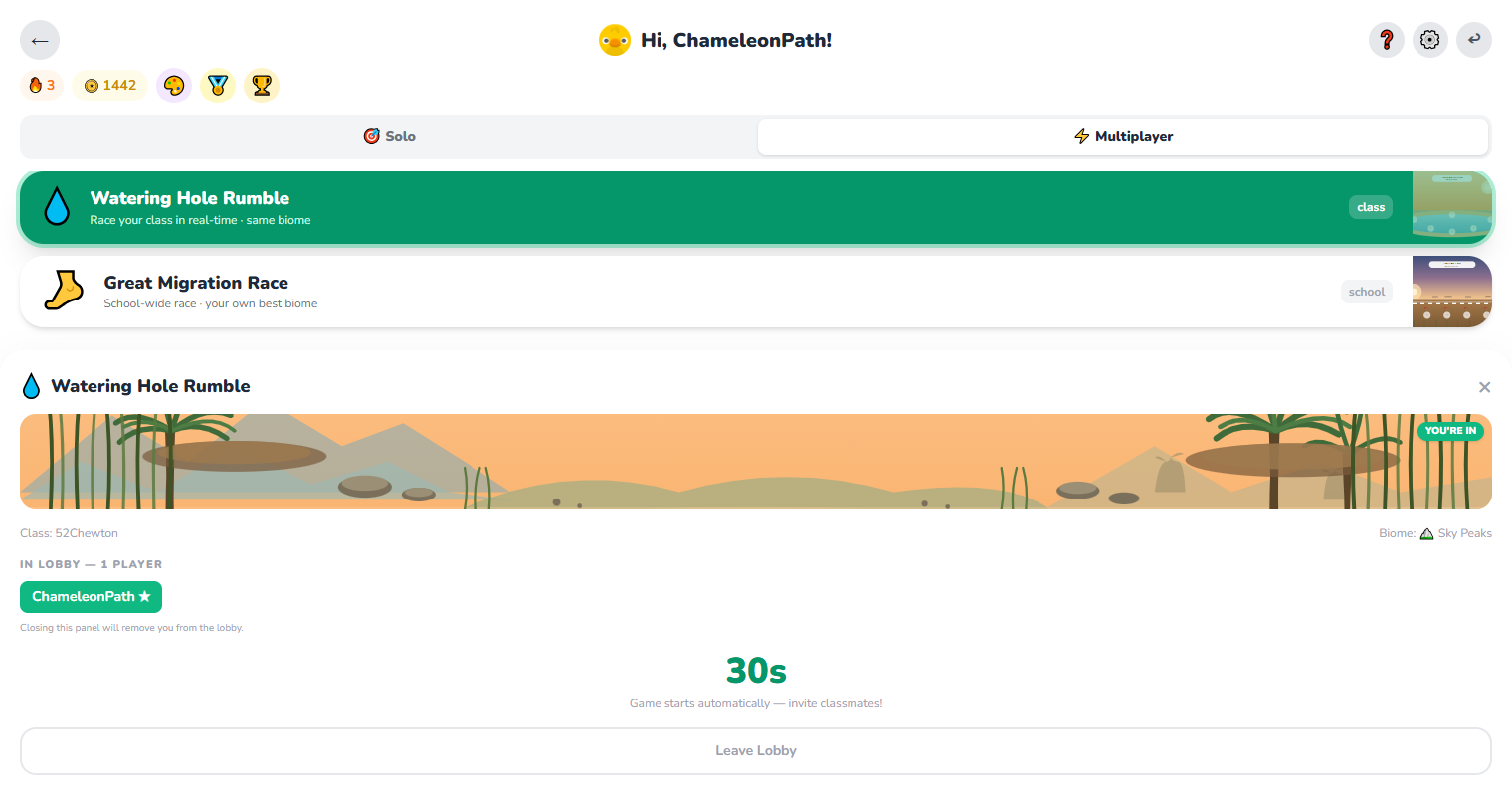The height and width of the screenshot is (799, 1512).
Task: Close the Watering Hole Rumble panel
Action: (x=1484, y=387)
